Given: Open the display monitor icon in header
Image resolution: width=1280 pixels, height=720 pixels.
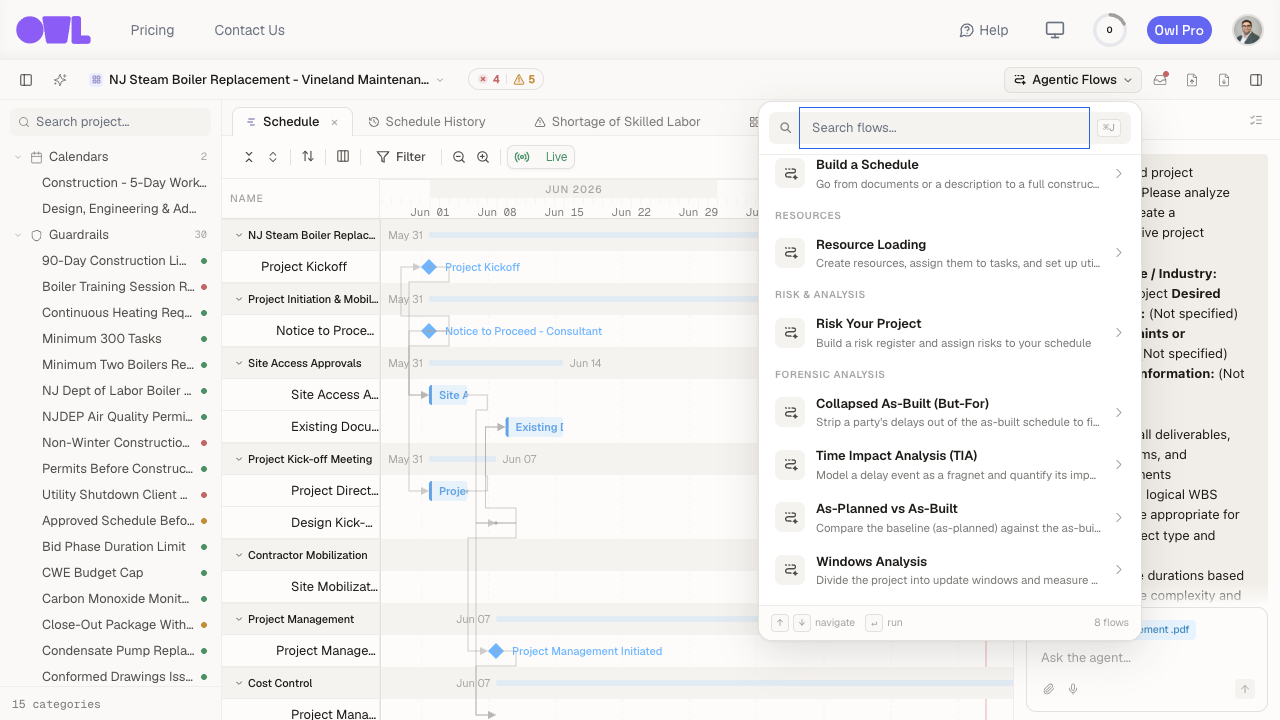Looking at the screenshot, I should 1055,30.
